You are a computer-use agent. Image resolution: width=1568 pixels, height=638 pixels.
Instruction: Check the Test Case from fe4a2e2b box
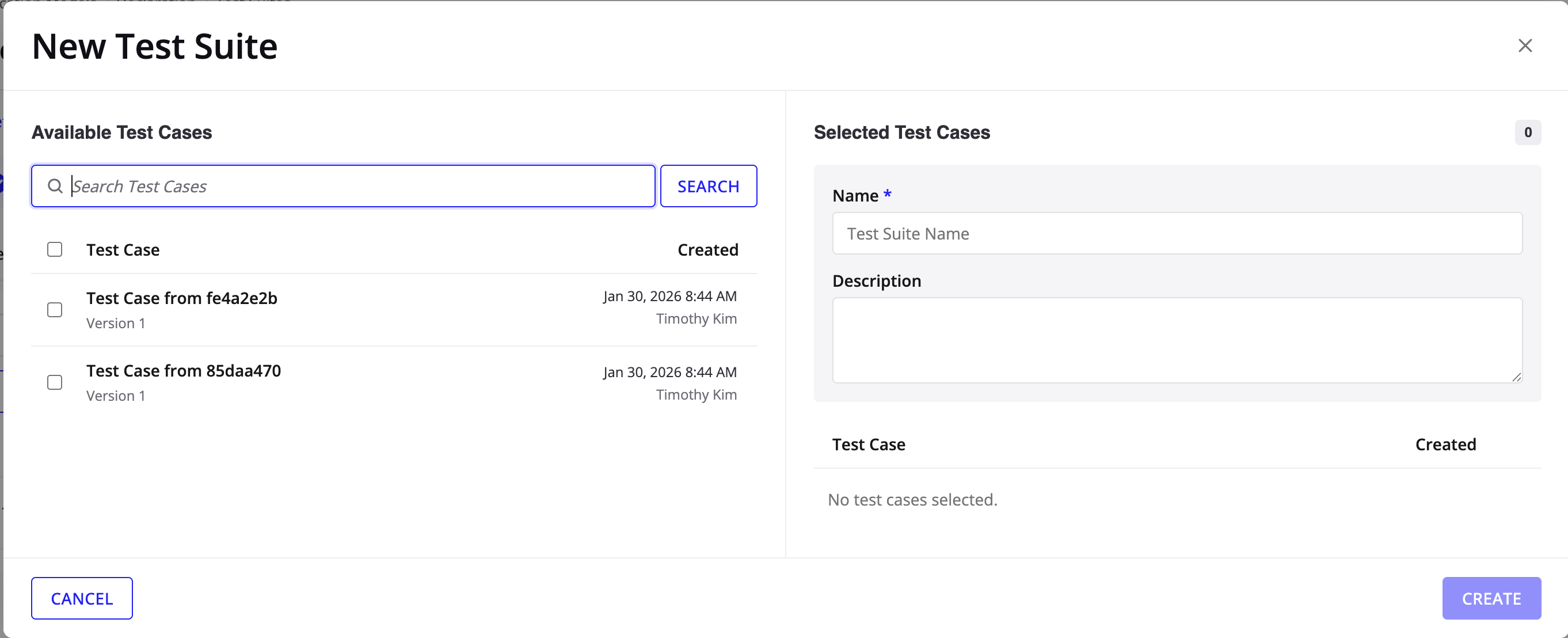[55, 310]
